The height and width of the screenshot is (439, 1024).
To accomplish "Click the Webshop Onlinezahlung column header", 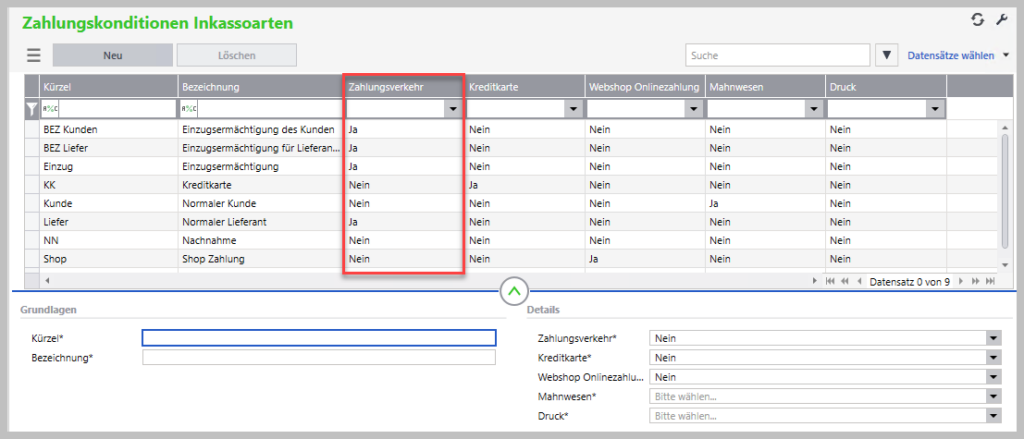I will click(x=644, y=87).
